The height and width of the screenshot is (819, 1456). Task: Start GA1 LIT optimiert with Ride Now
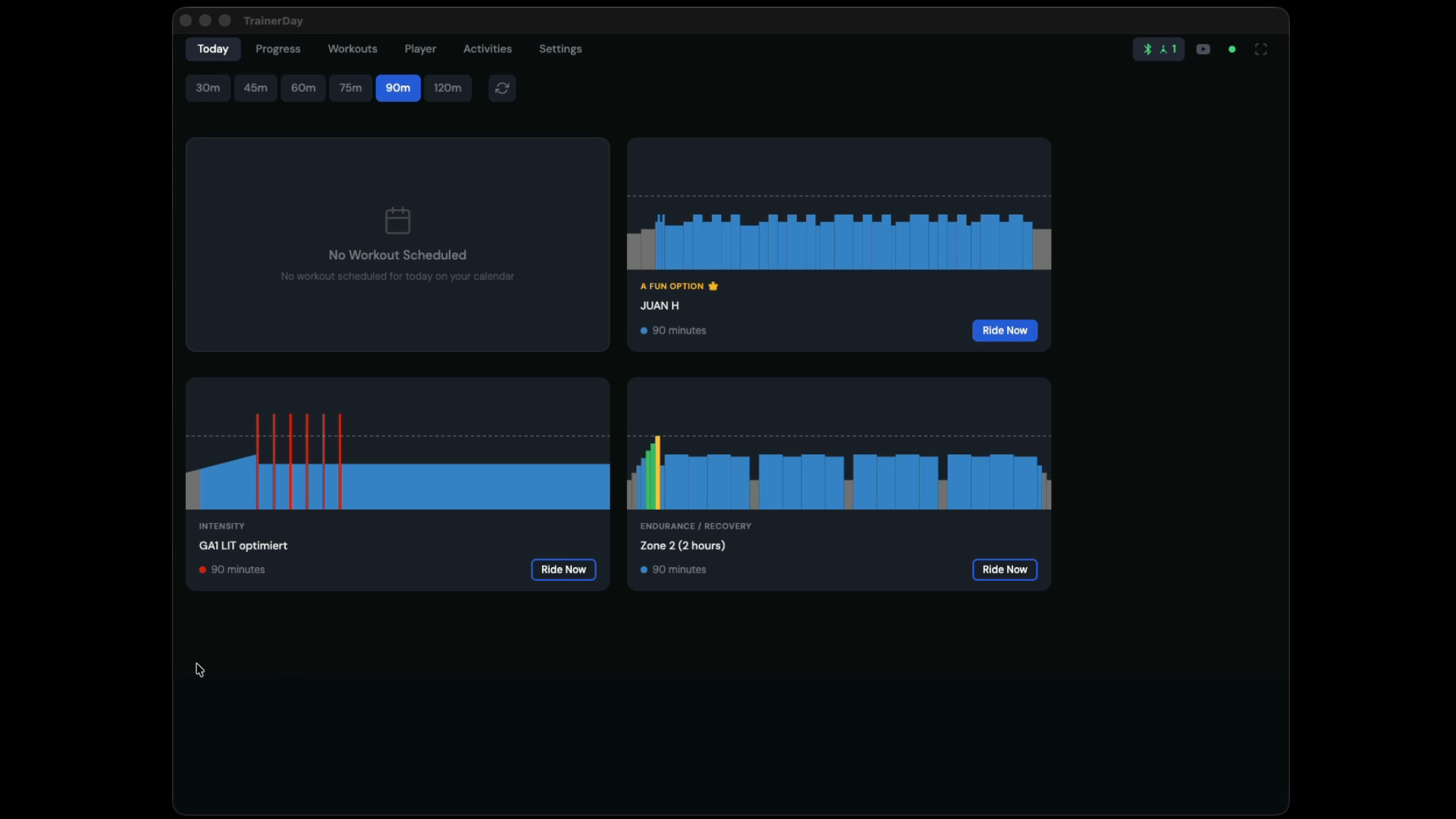(563, 570)
